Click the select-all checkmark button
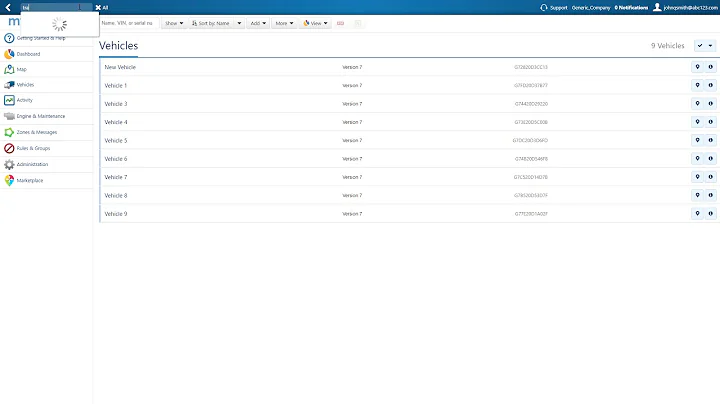Viewport: 720px width, 404px height. coord(699,45)
